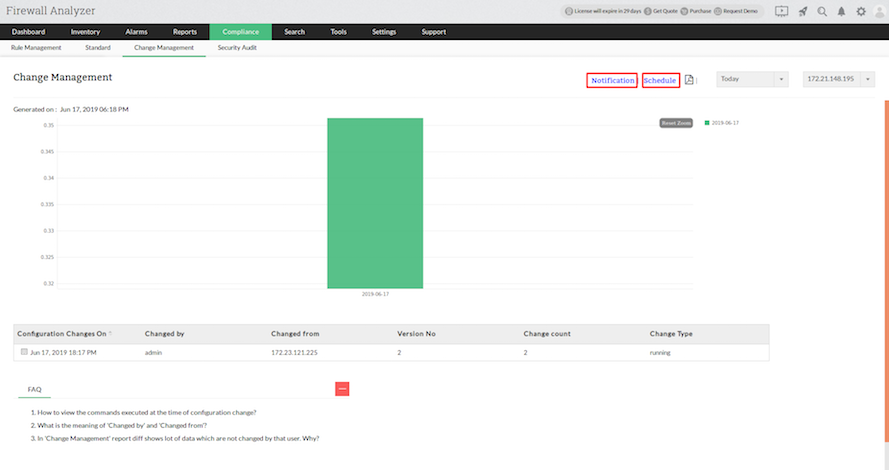Open the 172.21.148.195 device dropdown

[838, 79]
